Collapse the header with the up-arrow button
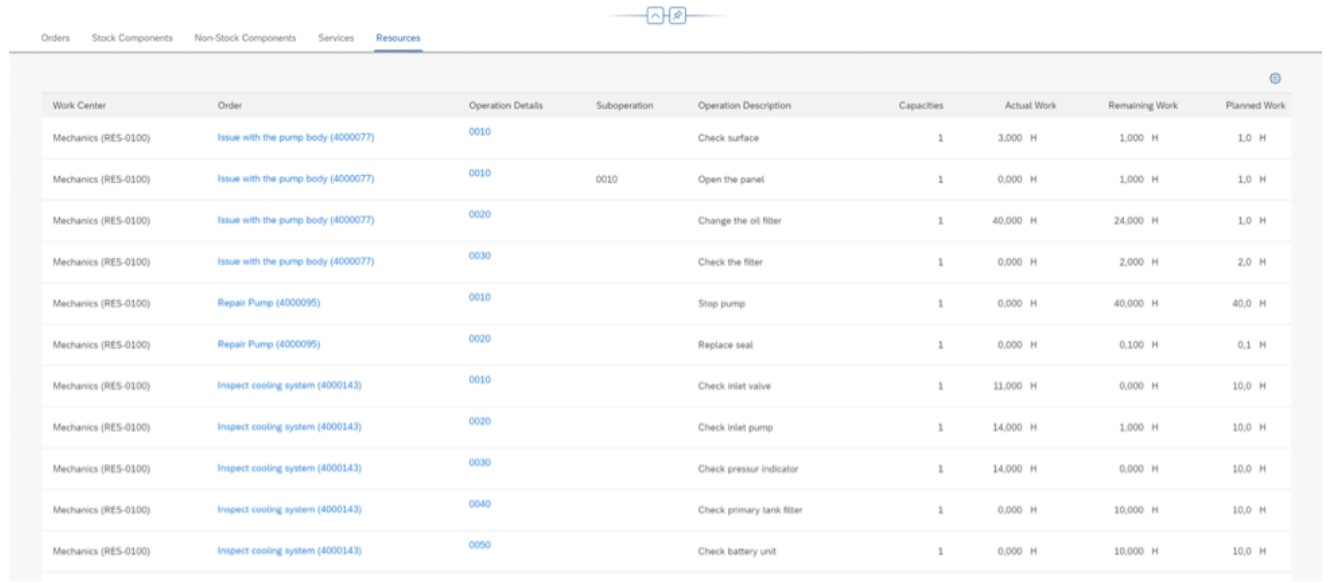1327x582 pixels. pos(655,17)
